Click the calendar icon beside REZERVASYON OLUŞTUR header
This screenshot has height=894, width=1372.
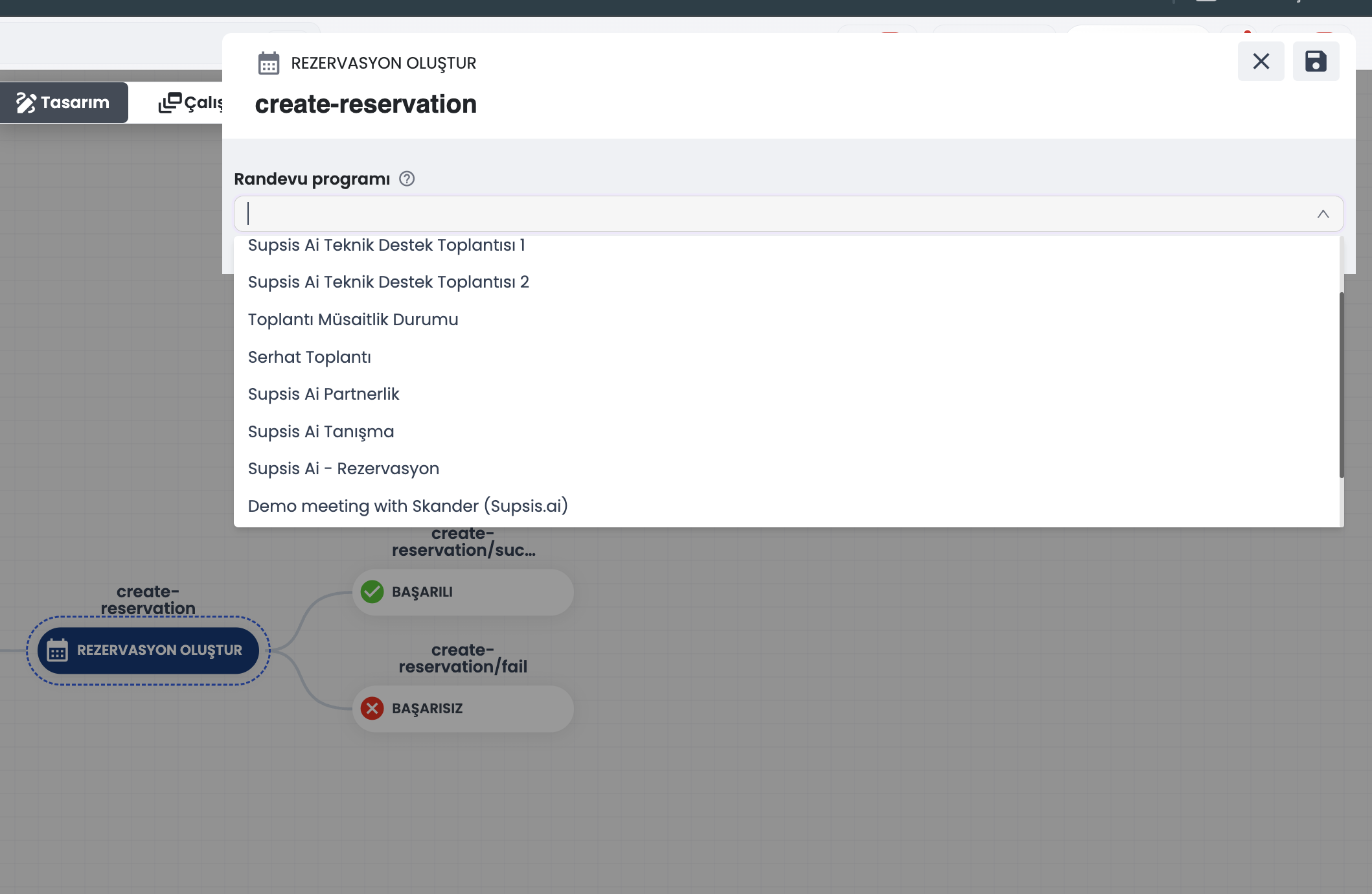click(x=269, y=63)
